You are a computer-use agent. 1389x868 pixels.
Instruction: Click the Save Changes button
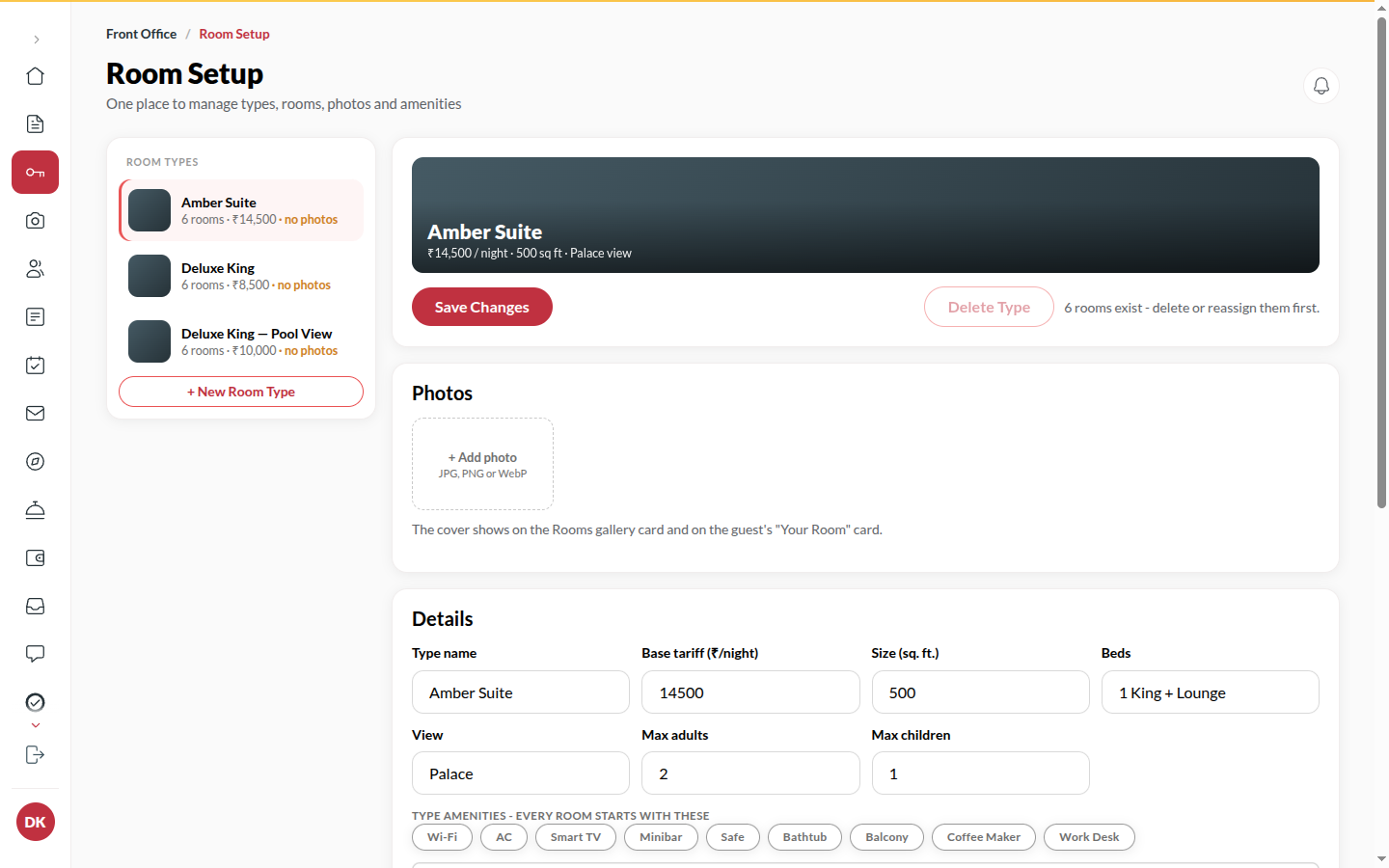coord(482,307)
